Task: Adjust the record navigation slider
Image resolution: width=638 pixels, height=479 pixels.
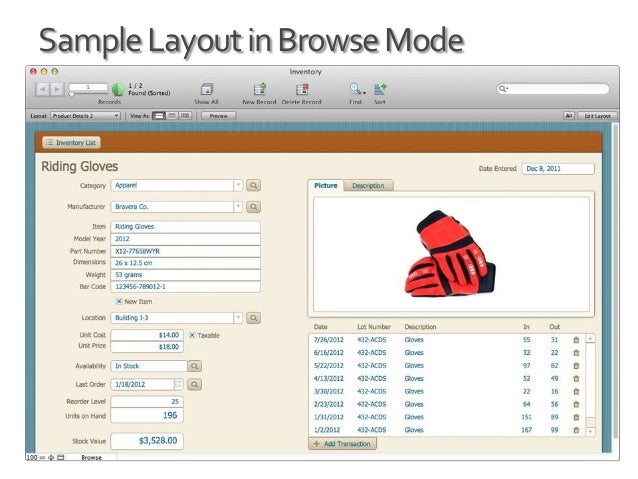Action: (x=72, y=94)
